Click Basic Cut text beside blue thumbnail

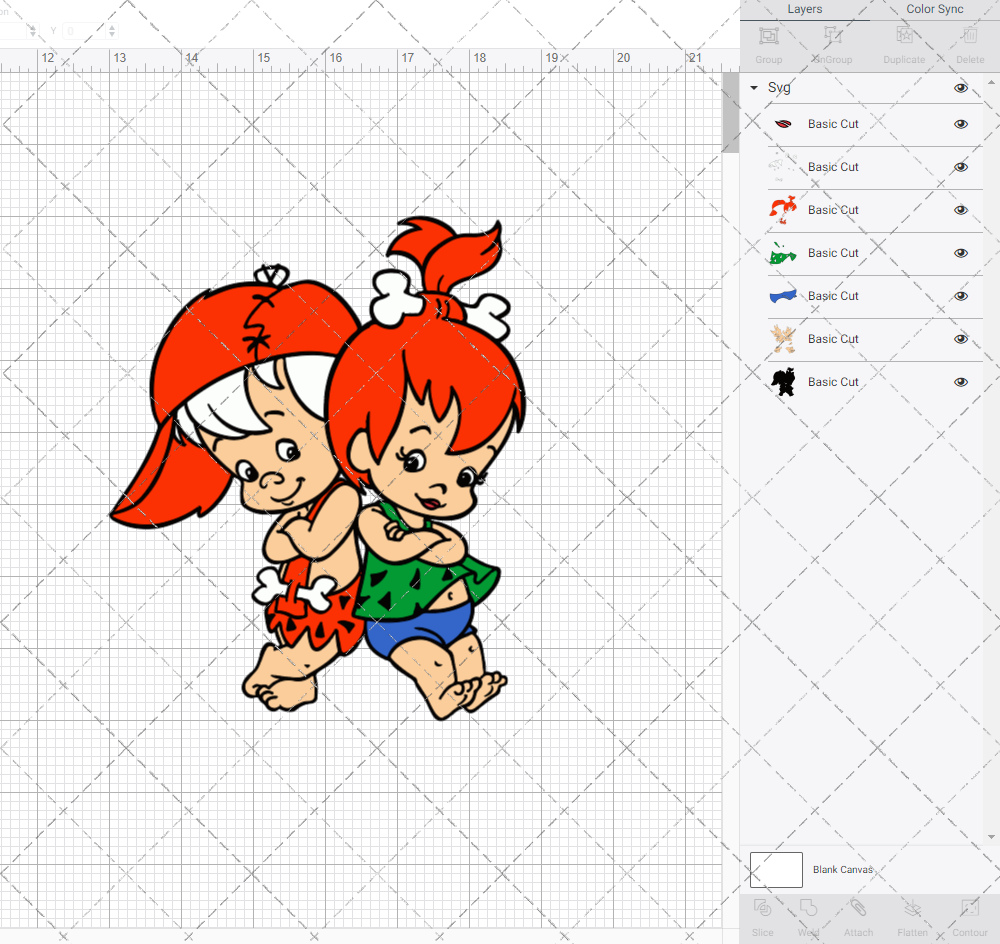[x=833, y=296]
